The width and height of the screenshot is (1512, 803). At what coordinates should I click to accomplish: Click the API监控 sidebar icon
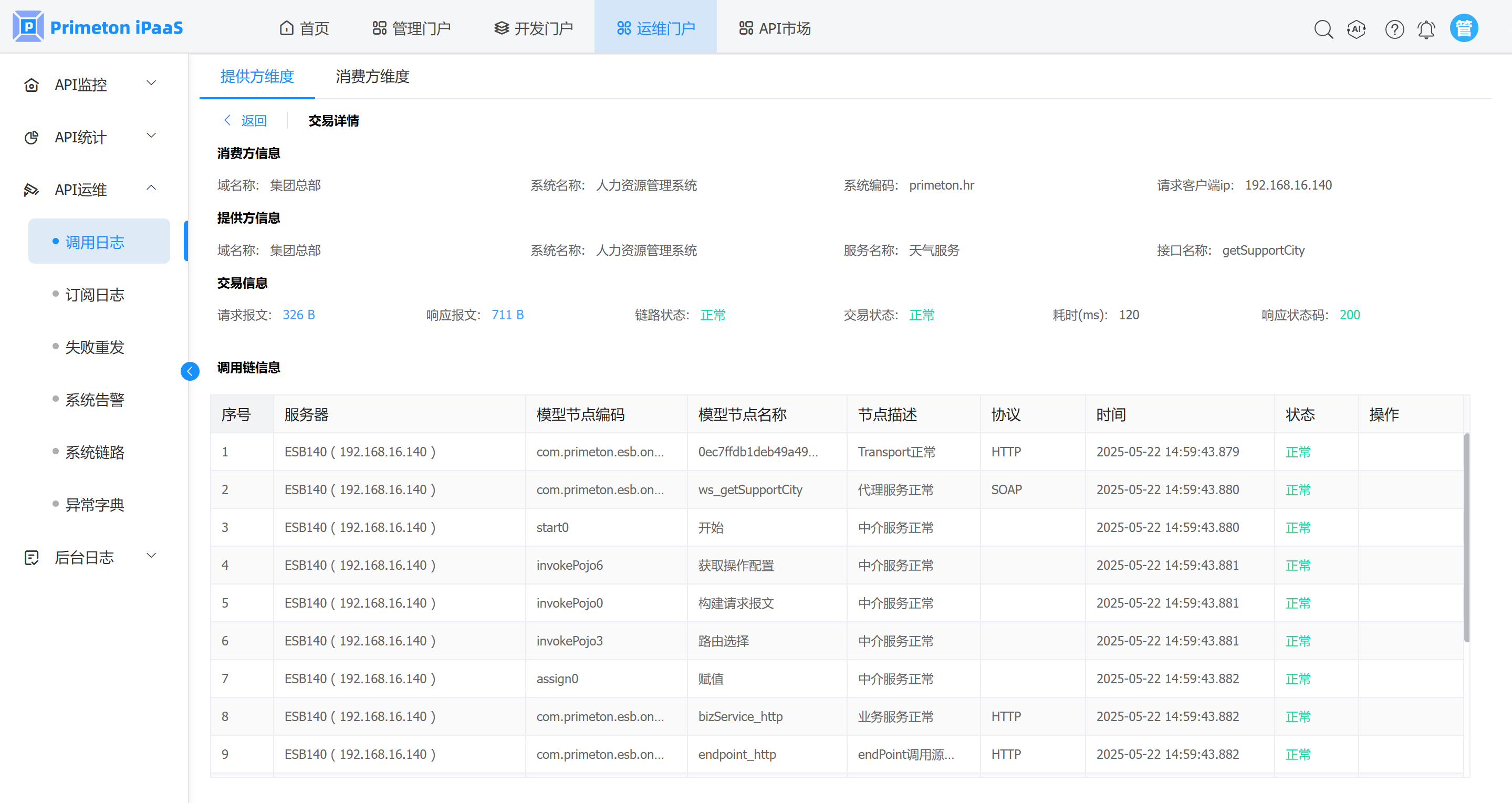[32, 85]
